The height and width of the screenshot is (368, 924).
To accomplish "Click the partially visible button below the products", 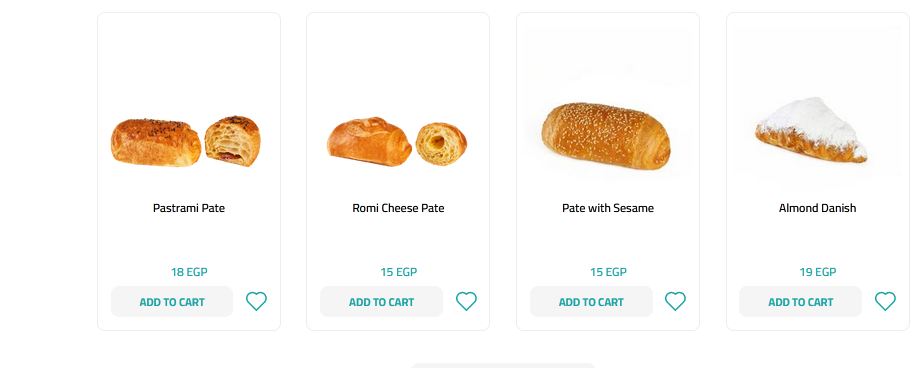I will pyautogui.click(x=502, y=366).
